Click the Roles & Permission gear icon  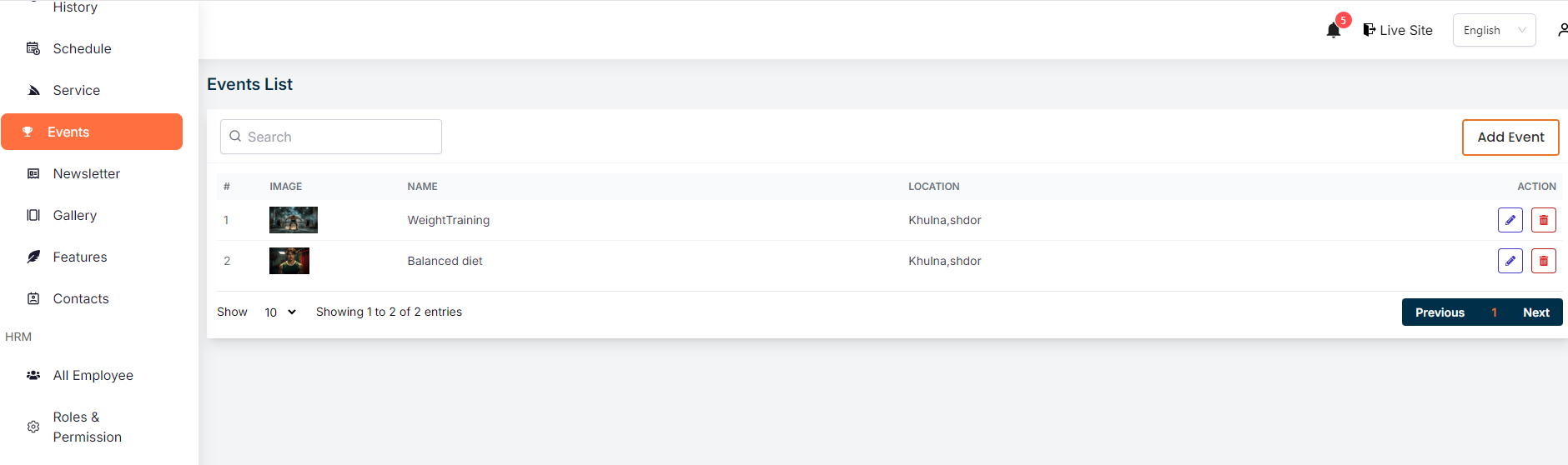pyautogui.click(x=33, y=427)
